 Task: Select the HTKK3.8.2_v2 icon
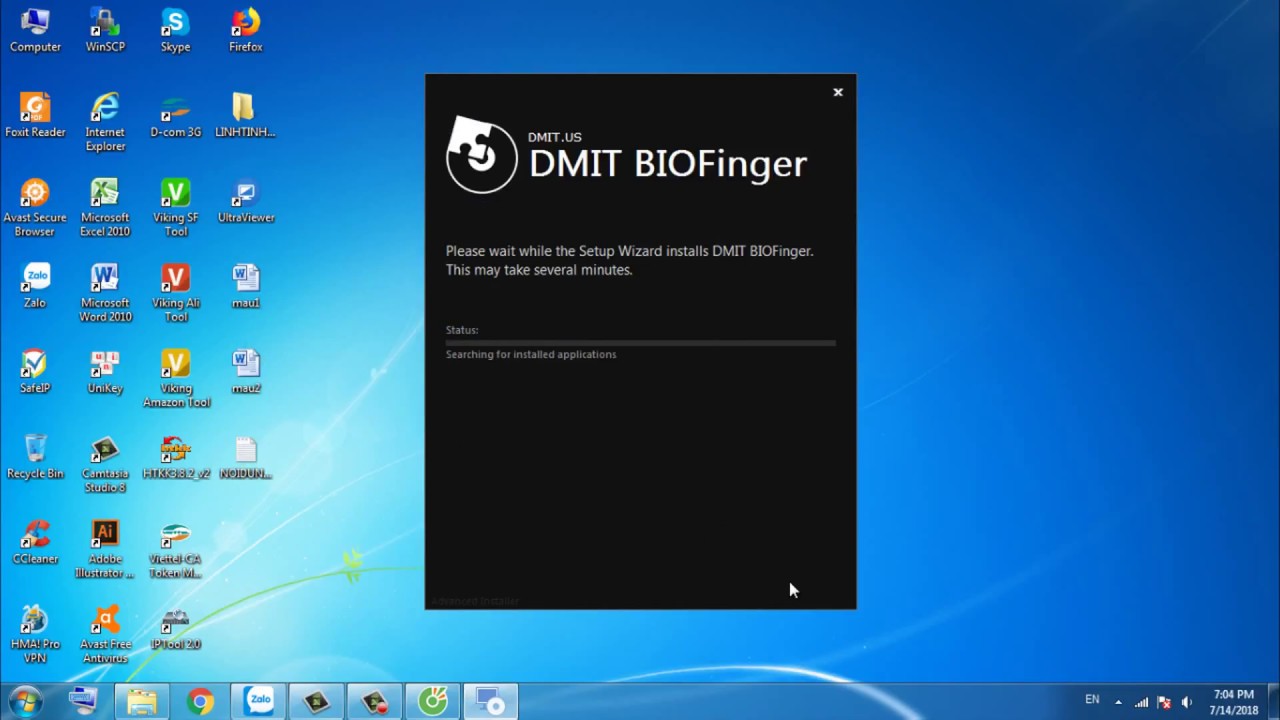click(175, 456)
